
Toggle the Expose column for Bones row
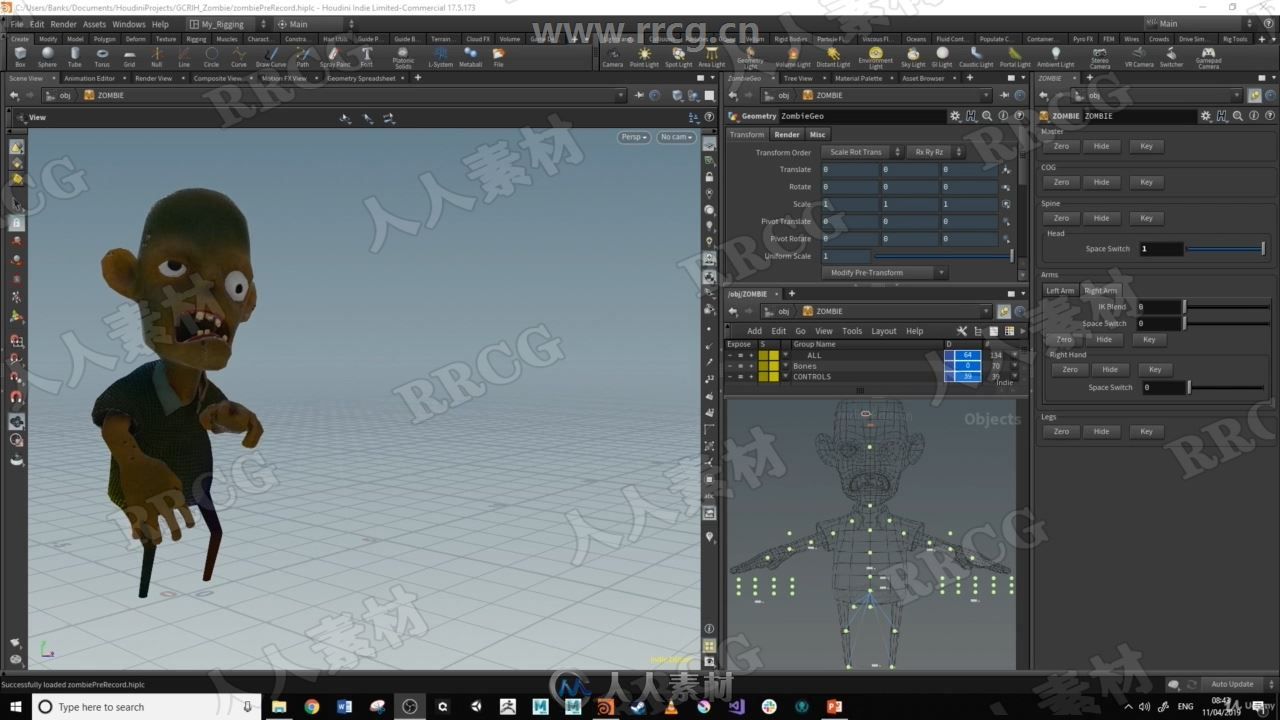(x=741, y=366)
